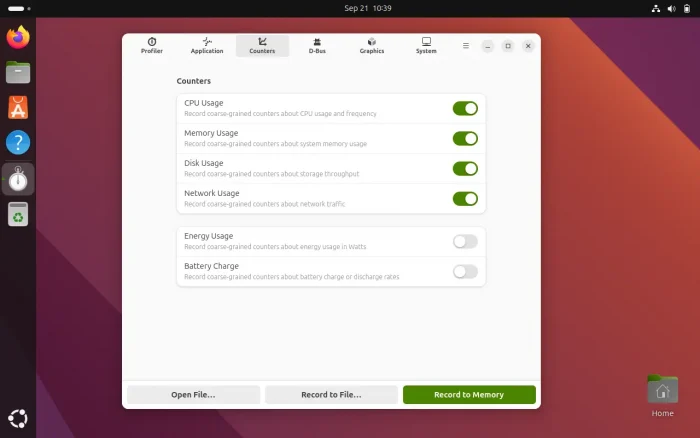Open the Trash icon in the dock
The height and width of the screenshot is (438, 700).
pos(18,214)
